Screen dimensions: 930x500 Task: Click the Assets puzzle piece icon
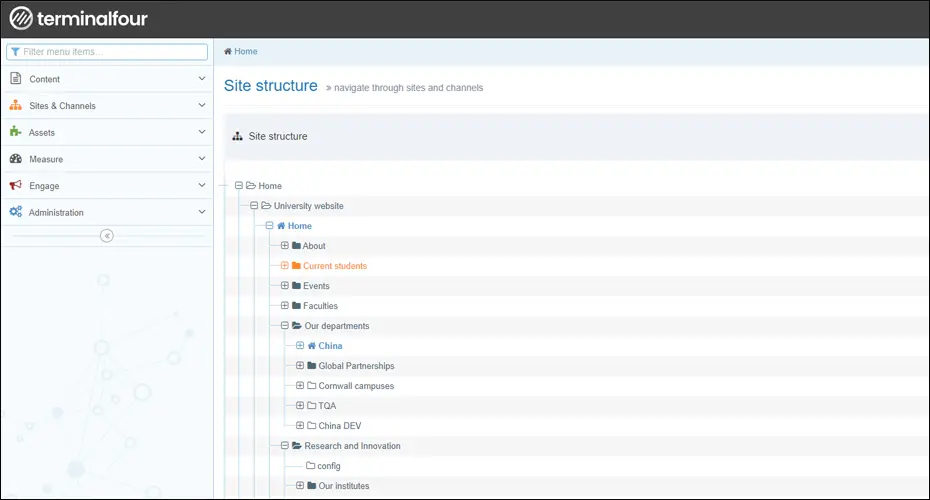tap(16, 132)
